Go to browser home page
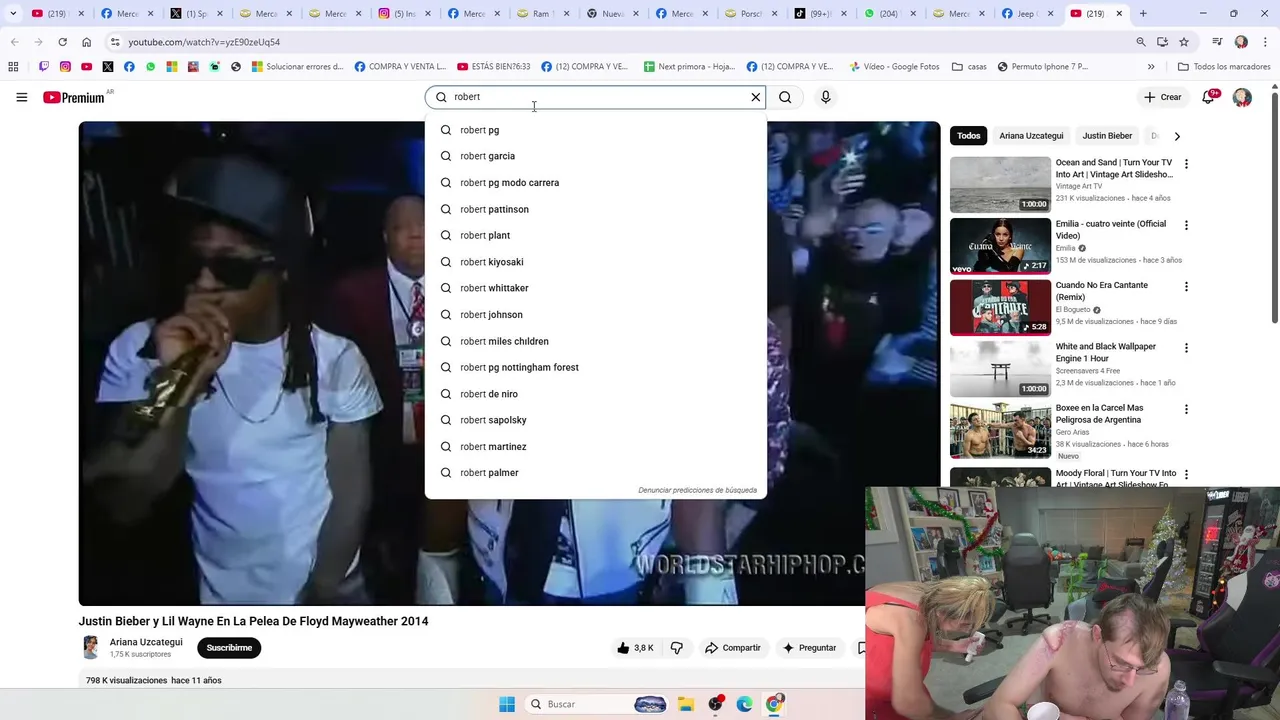This screenshot has width=1280, height=720. pyautogui.click(x=86, y=42)
